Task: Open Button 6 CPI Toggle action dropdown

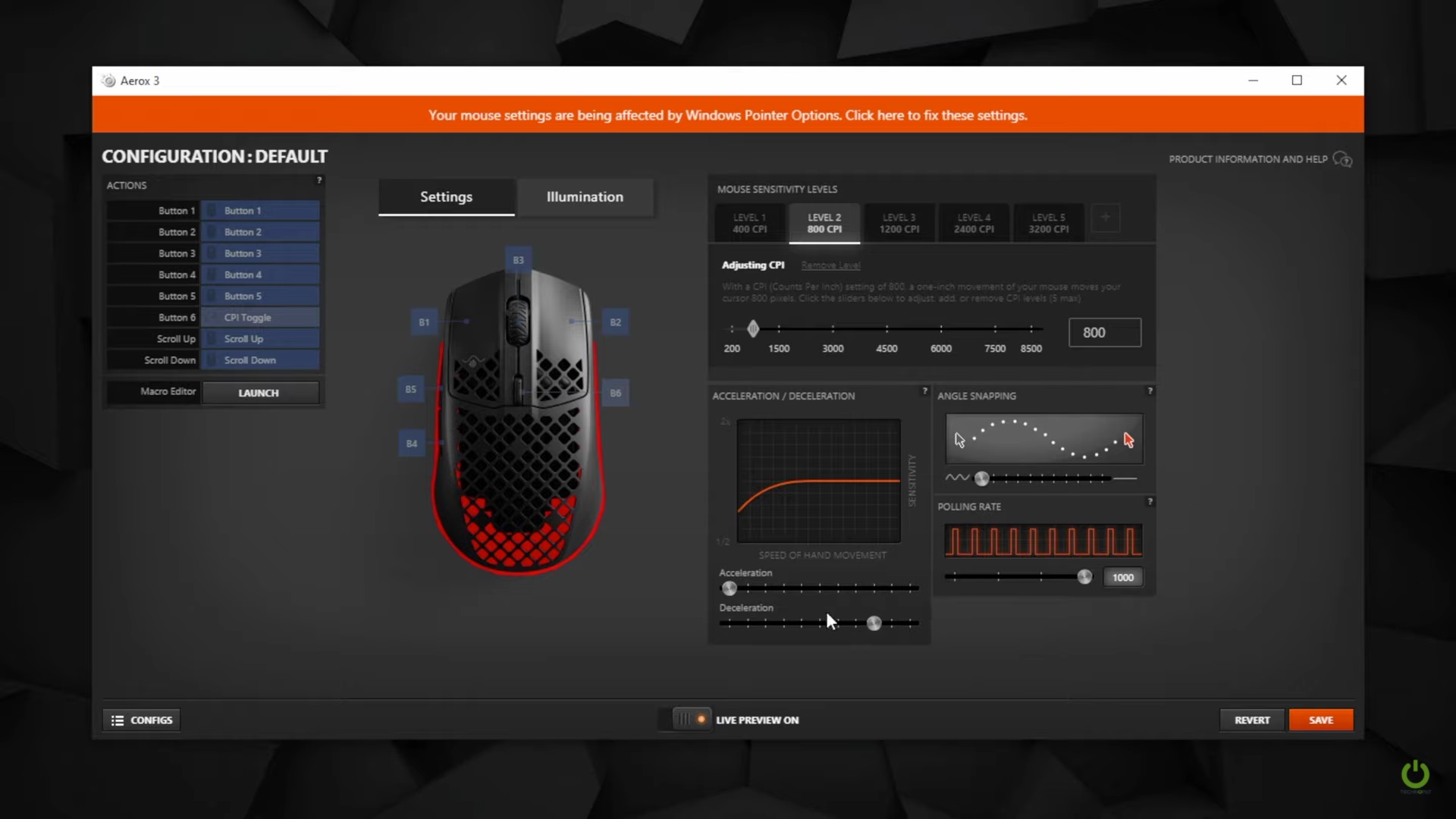Action: tap(260, 318)
